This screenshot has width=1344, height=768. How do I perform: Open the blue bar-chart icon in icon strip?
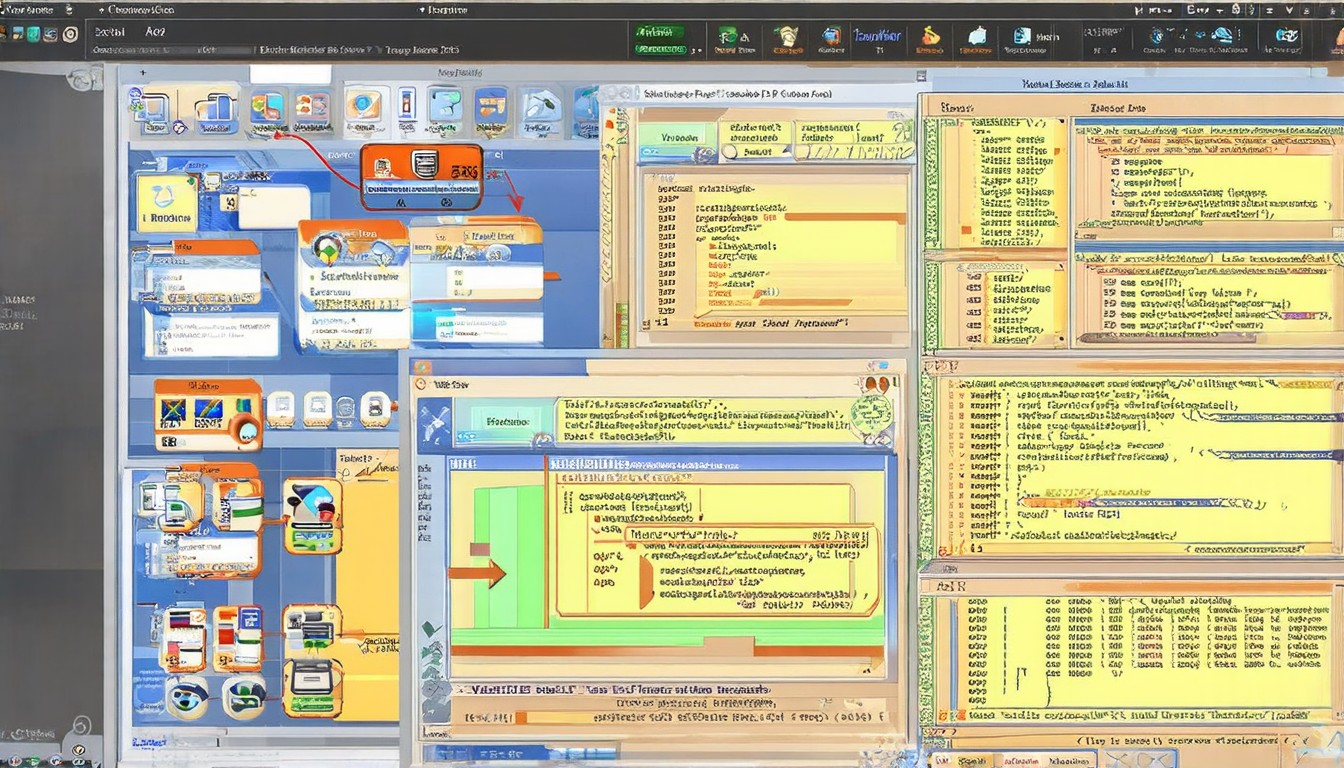click(214, 110)
